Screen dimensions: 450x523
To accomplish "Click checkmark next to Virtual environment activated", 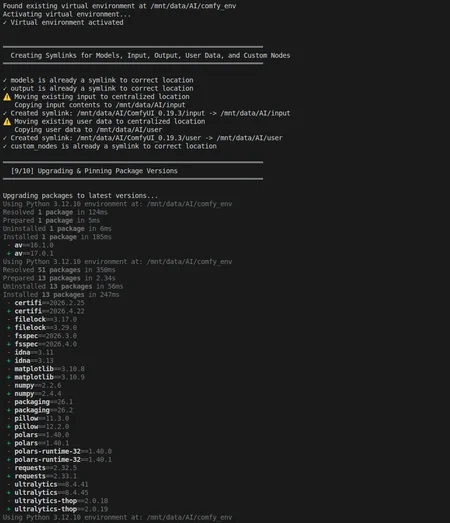I will tap(5, 23).
